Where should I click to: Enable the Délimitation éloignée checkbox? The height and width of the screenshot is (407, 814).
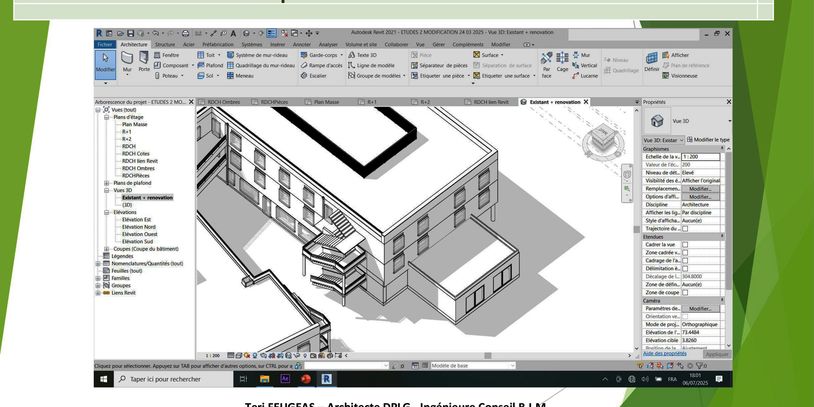click(x=685, y=268)
